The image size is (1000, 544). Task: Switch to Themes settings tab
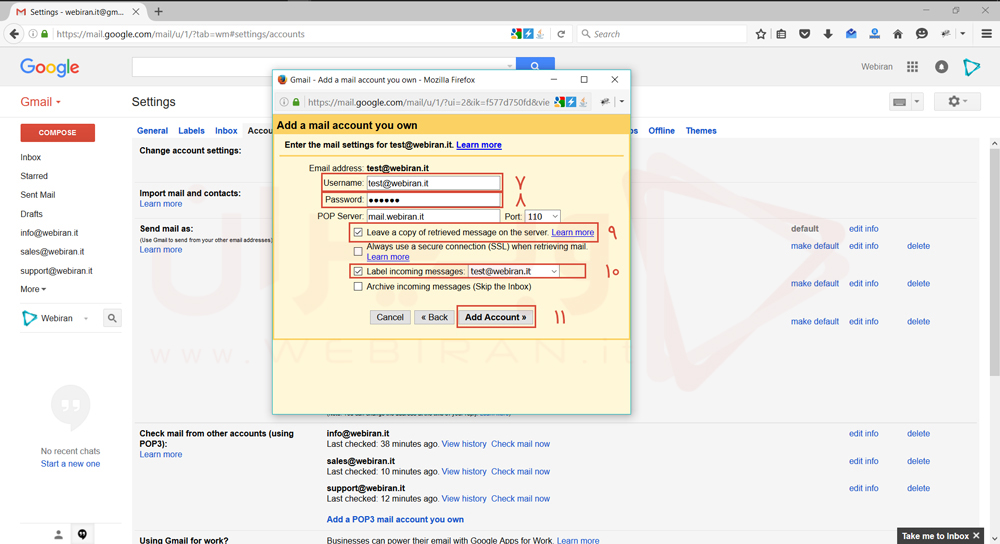(701, 130)
